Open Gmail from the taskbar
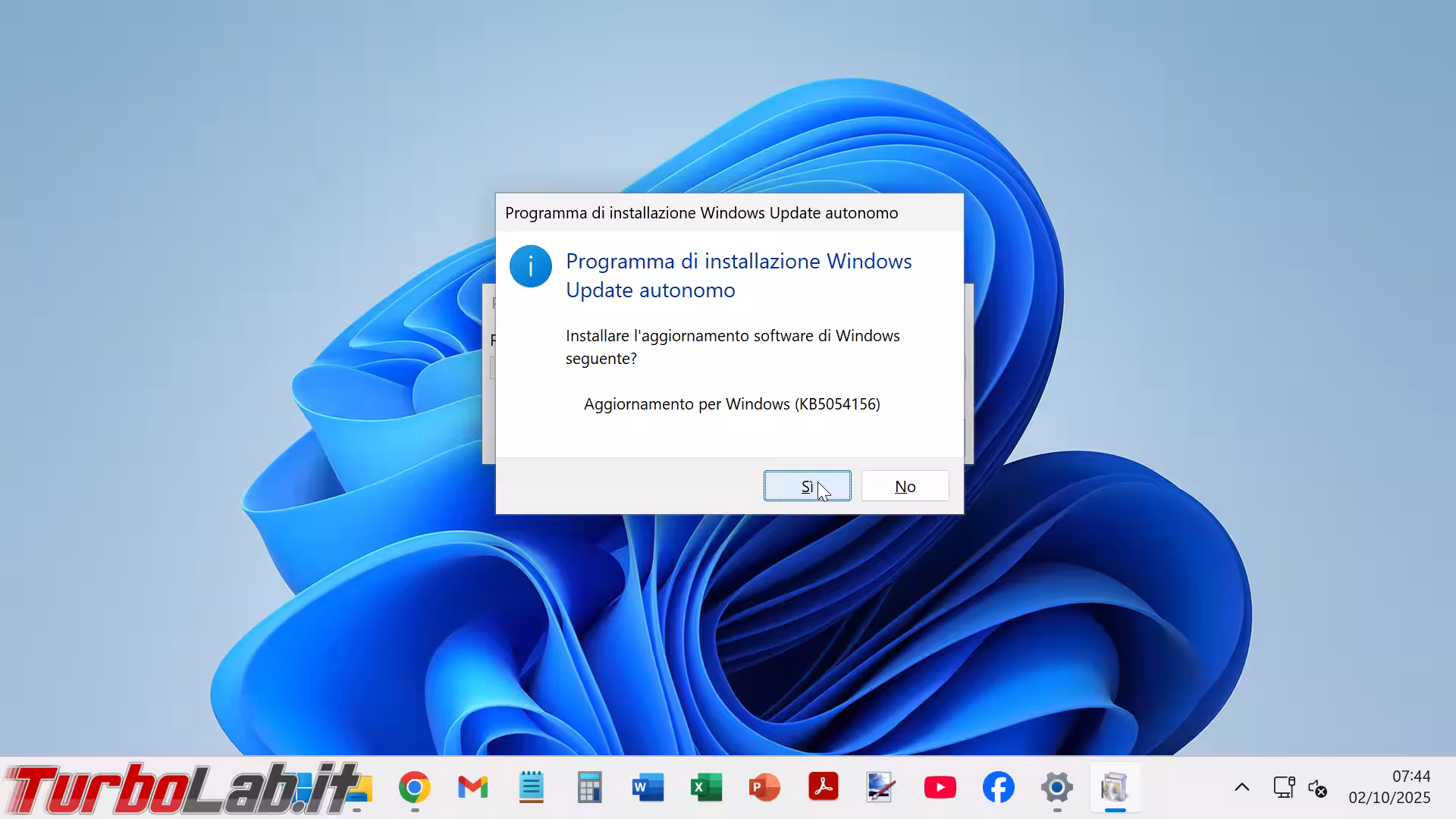Screen dimensions: 1456x819 pyautogui.click(x=472, y=788)
